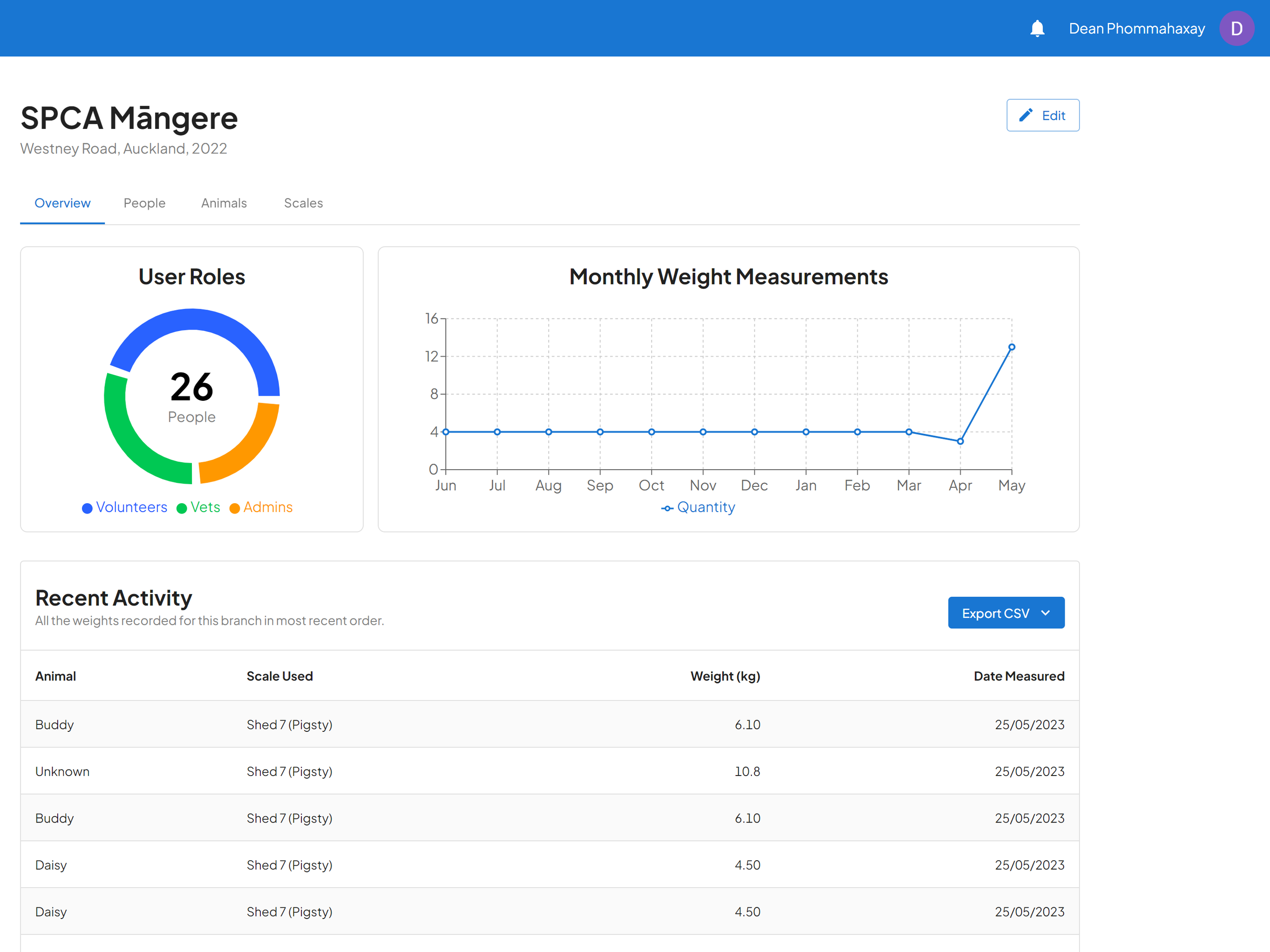
Task: Switch to the Scales tab
Action: (303, 203)
